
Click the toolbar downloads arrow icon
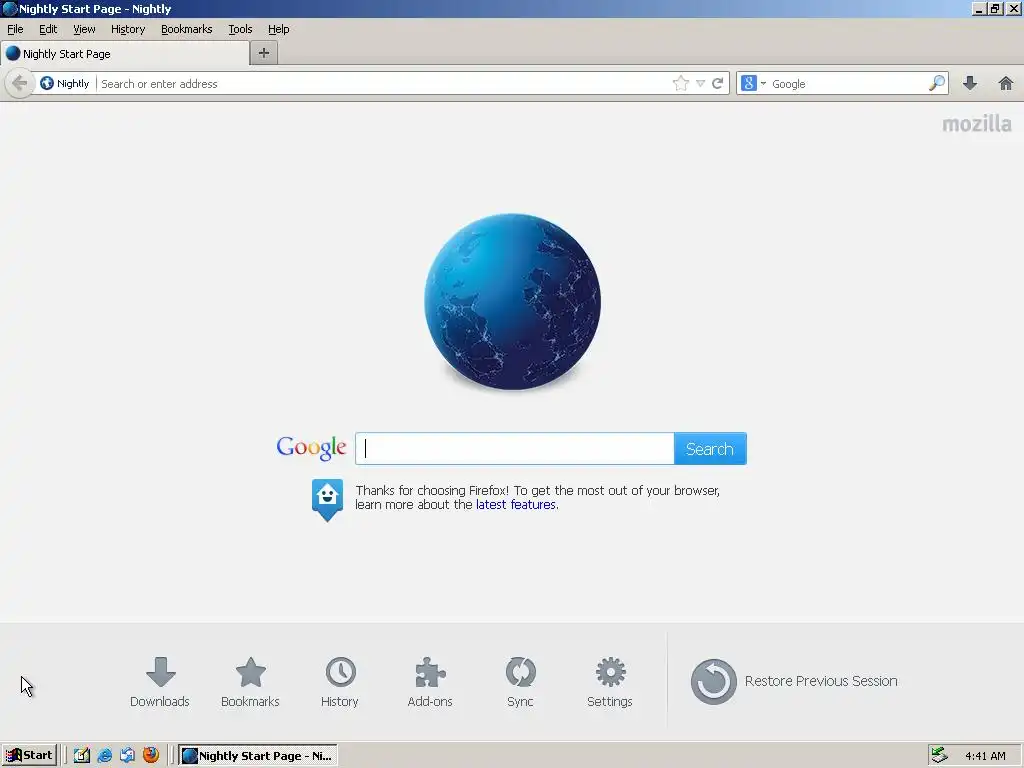(x=970, y=83)
